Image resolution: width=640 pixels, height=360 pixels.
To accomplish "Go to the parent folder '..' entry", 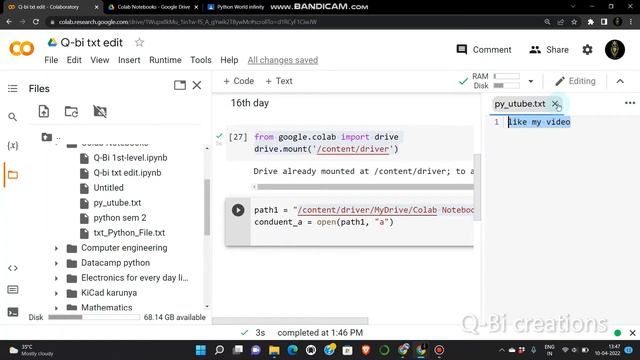I will 52,137.
